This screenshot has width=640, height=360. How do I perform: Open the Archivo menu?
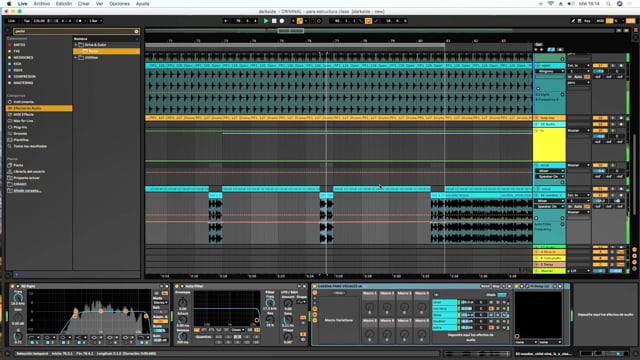click(x=41, y=4)
